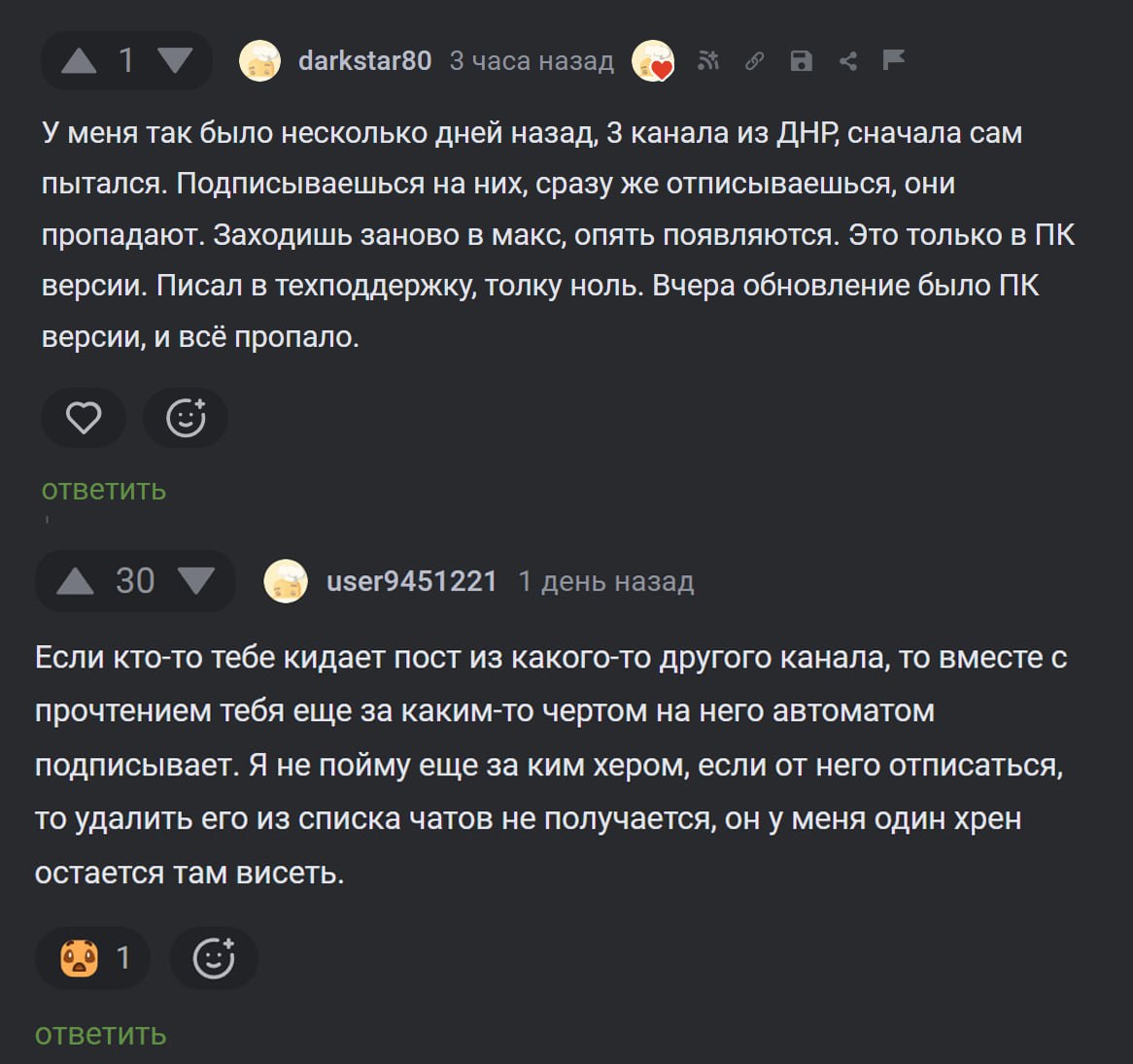The image size is (1133, 1064).
Task: Click the darkstar80 avatar image
Action: (x=260, y=61)
